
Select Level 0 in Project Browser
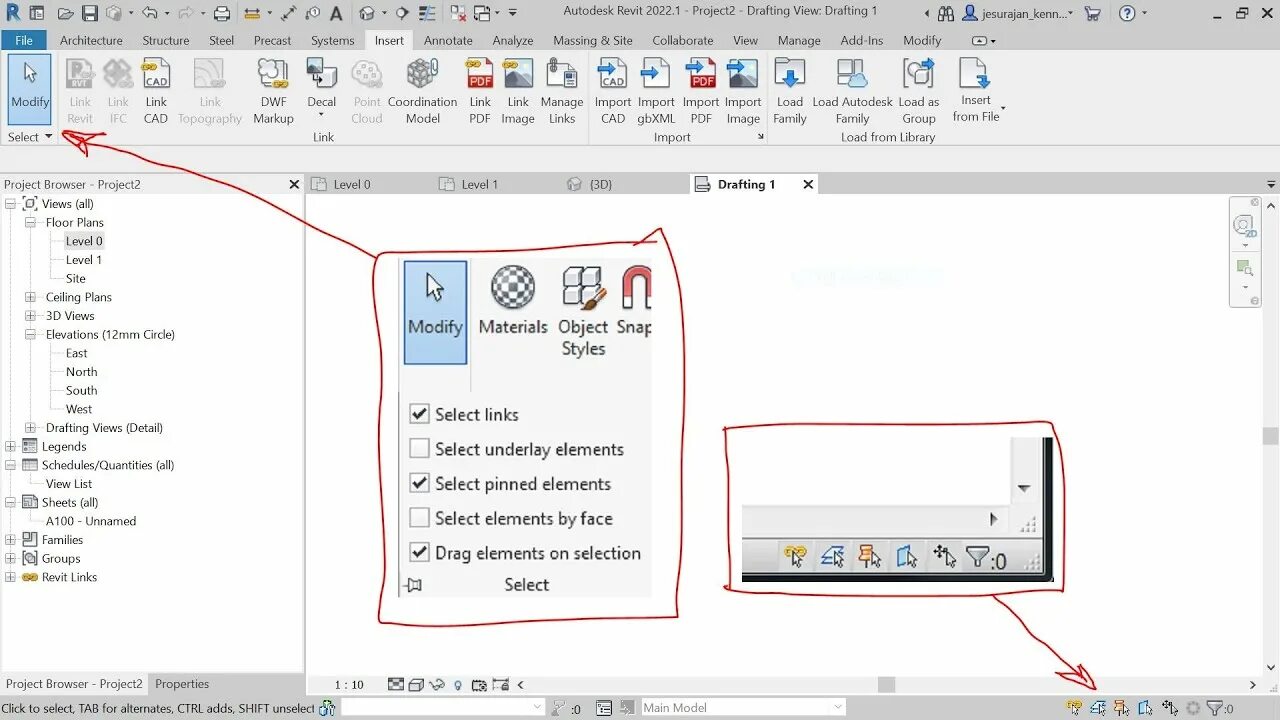[x=84, y=241]
